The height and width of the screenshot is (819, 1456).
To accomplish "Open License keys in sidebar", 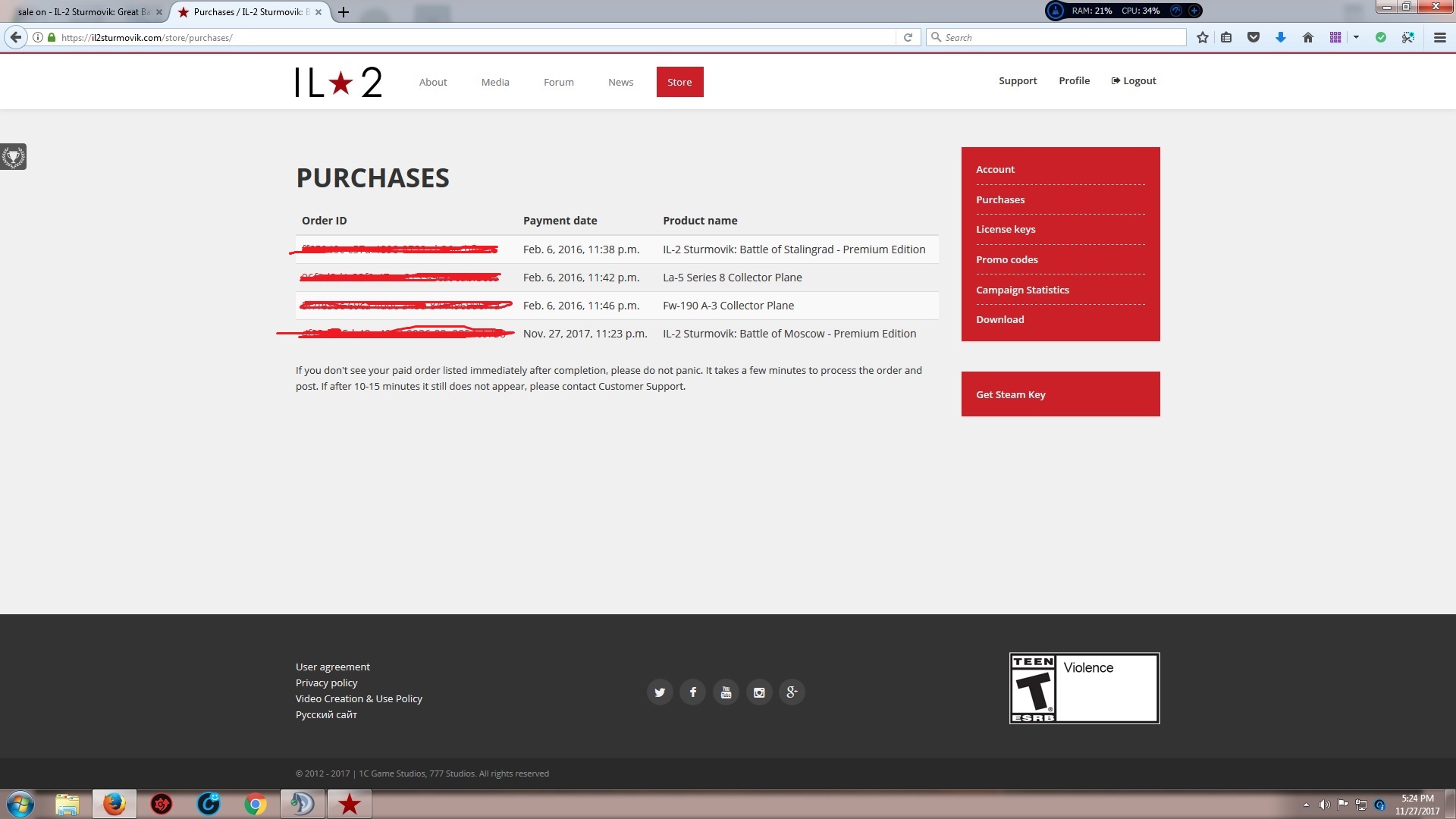I will click(x=1006, y=229).
